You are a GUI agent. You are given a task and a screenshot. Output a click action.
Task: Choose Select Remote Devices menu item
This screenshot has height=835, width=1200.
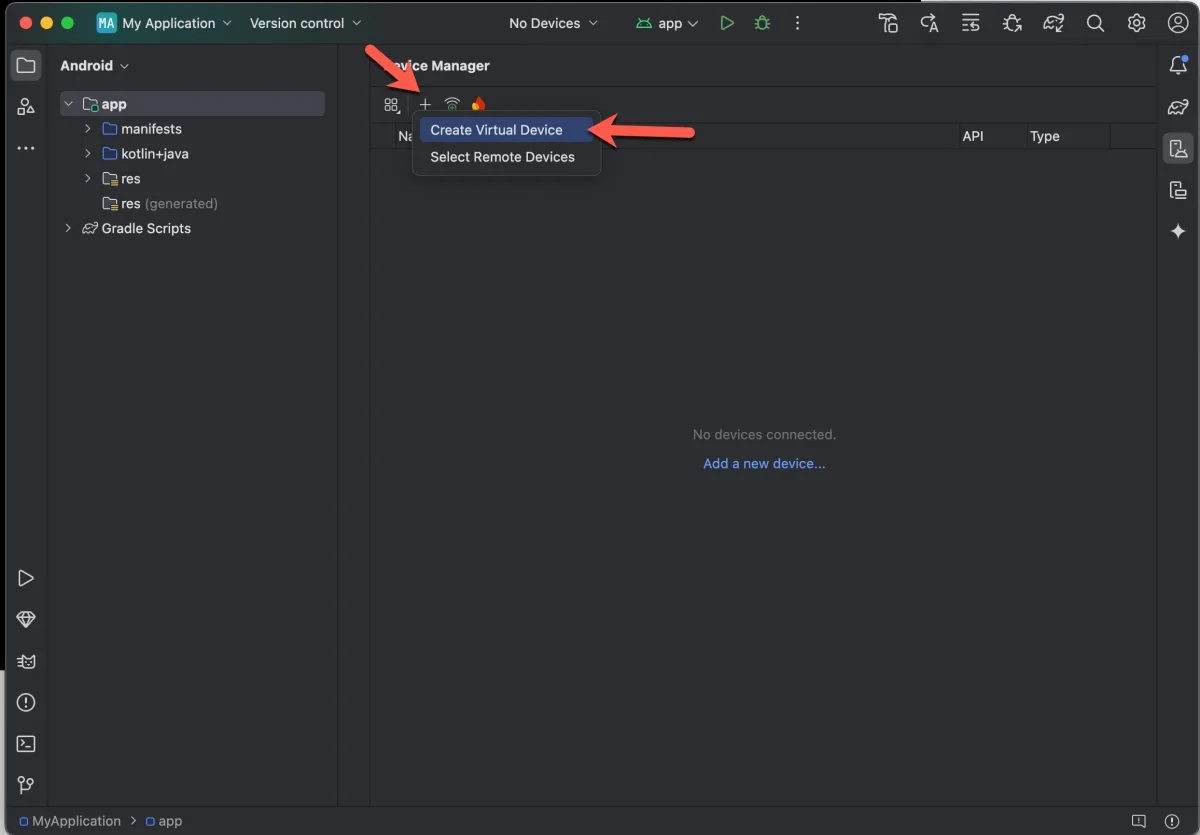(x=502, y=157)
